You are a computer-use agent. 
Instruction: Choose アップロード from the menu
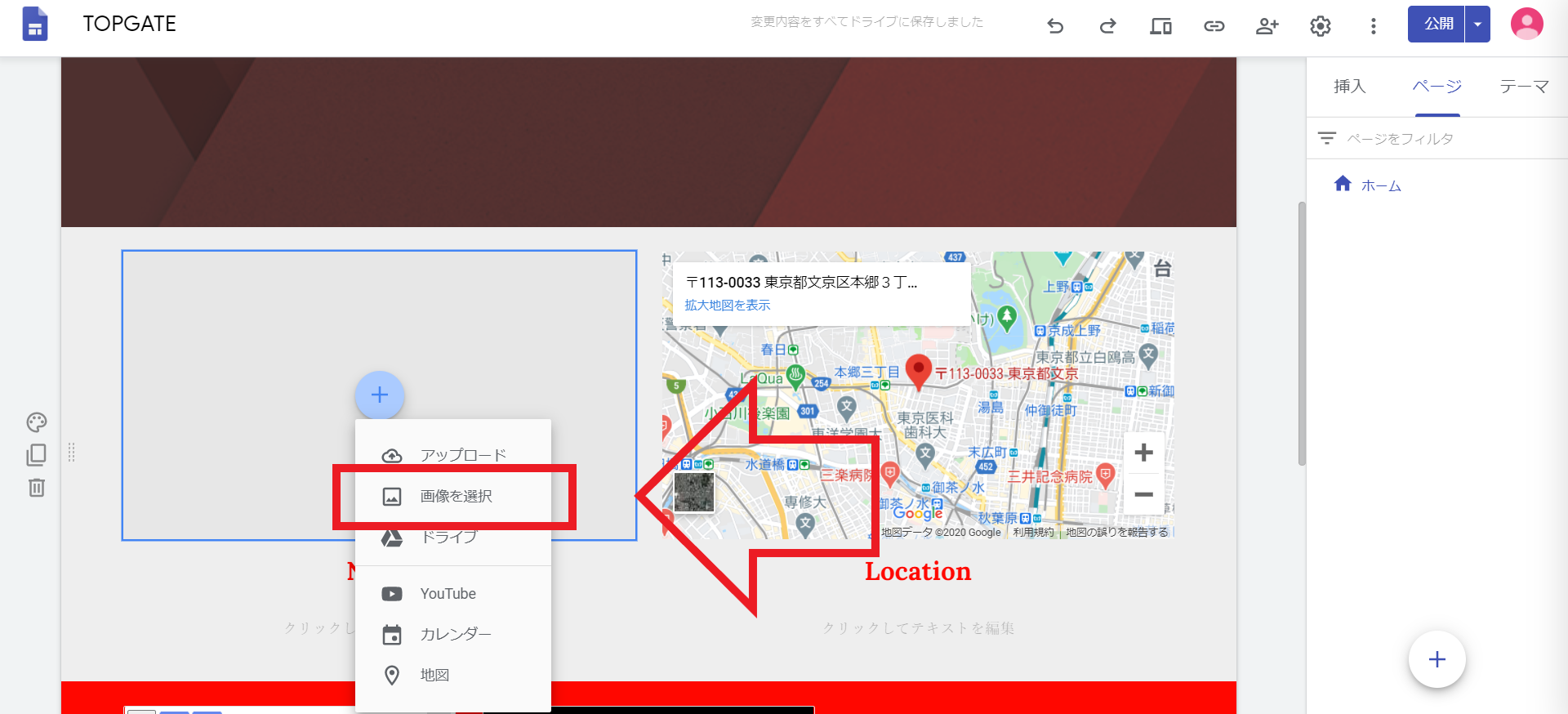(453, 455)
